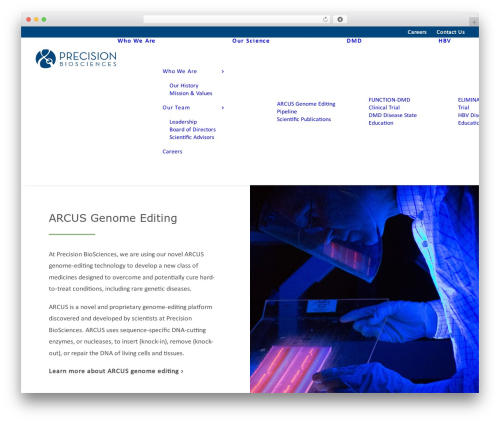The image size is (500, 423).
Task: Open the DMD top menu
Action: (x=354, y=41)
